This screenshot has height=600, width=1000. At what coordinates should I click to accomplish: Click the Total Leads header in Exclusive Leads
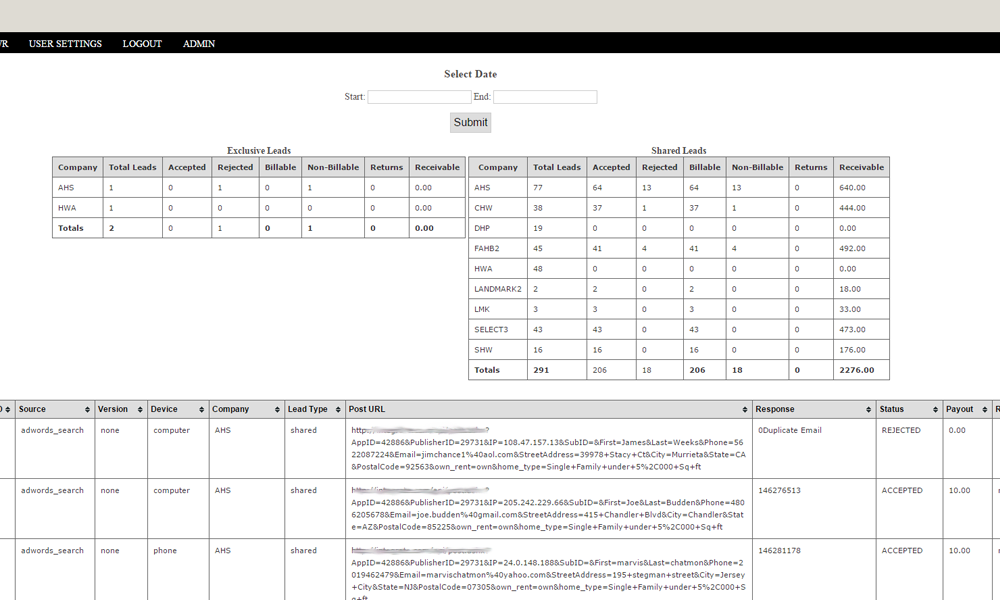[132, 167]
